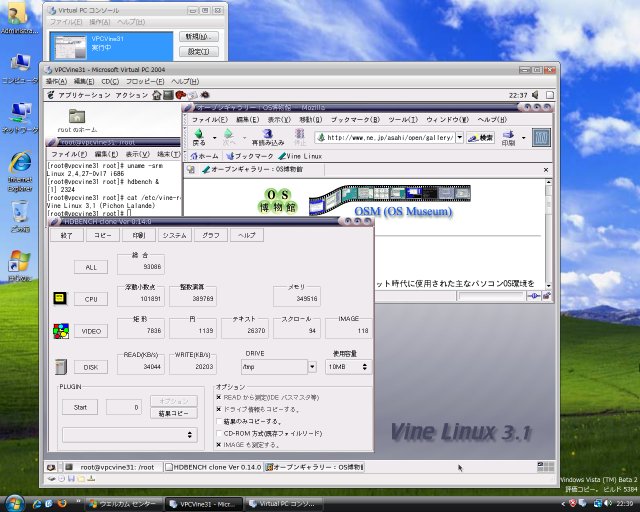Viewport: 640px width, 512px height.
Task: Expand the Mozilla URL history dropdown
Action: point(460,138)
